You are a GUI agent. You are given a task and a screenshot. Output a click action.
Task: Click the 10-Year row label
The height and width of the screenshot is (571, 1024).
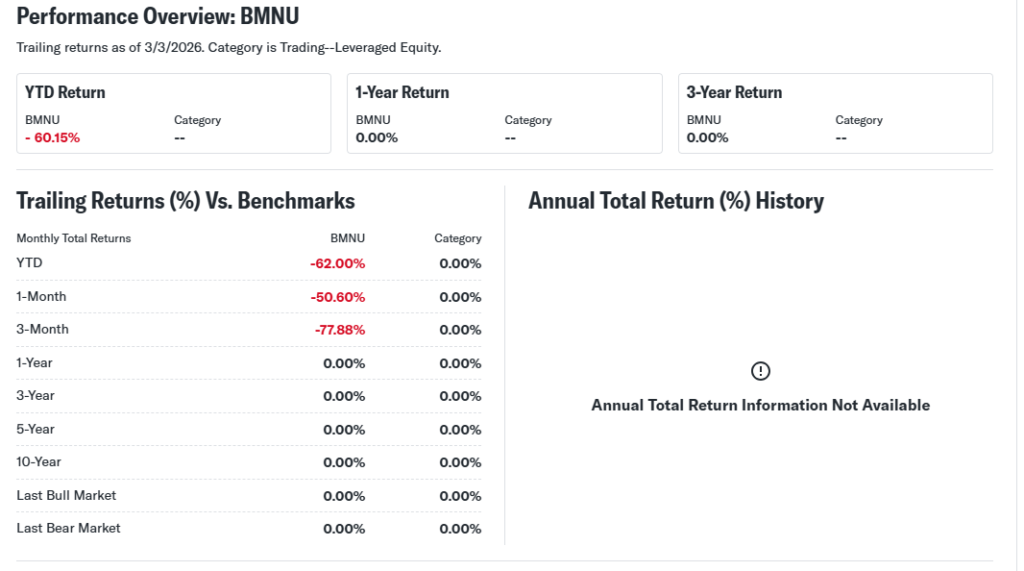[x=39, y=462]
